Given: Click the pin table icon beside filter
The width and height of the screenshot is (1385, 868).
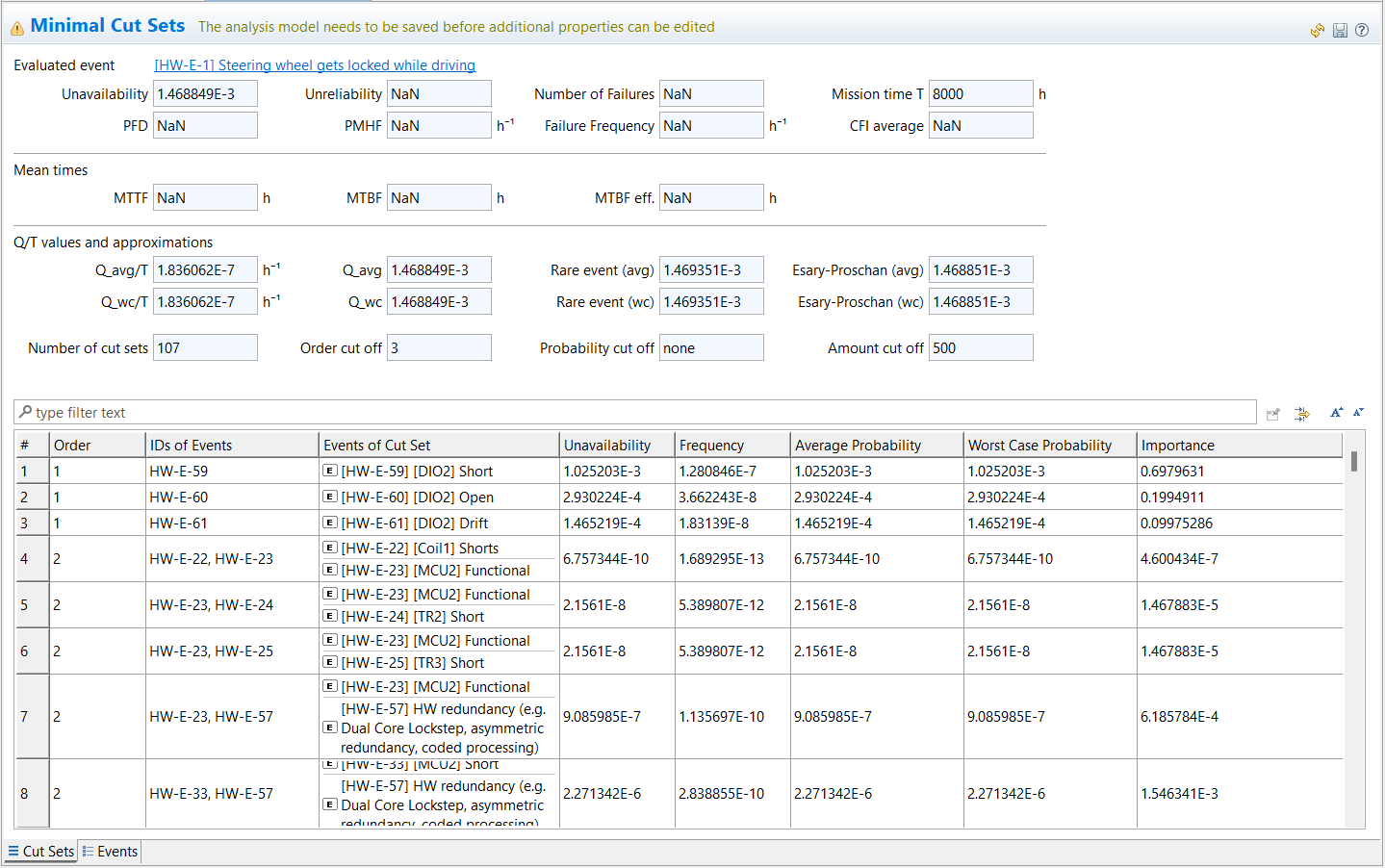Looking at the screenshot, I should [1273, 414].
